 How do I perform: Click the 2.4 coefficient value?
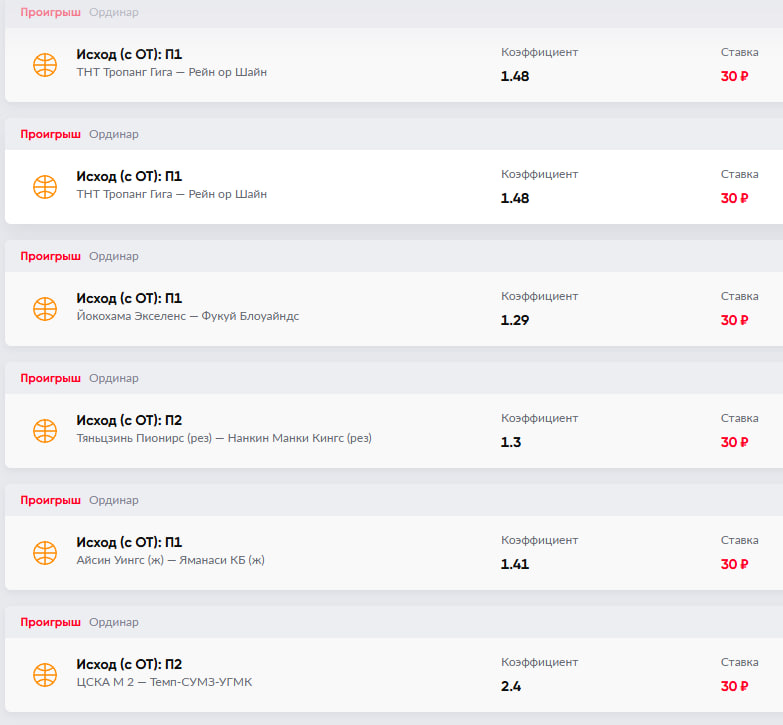point(511,686)
